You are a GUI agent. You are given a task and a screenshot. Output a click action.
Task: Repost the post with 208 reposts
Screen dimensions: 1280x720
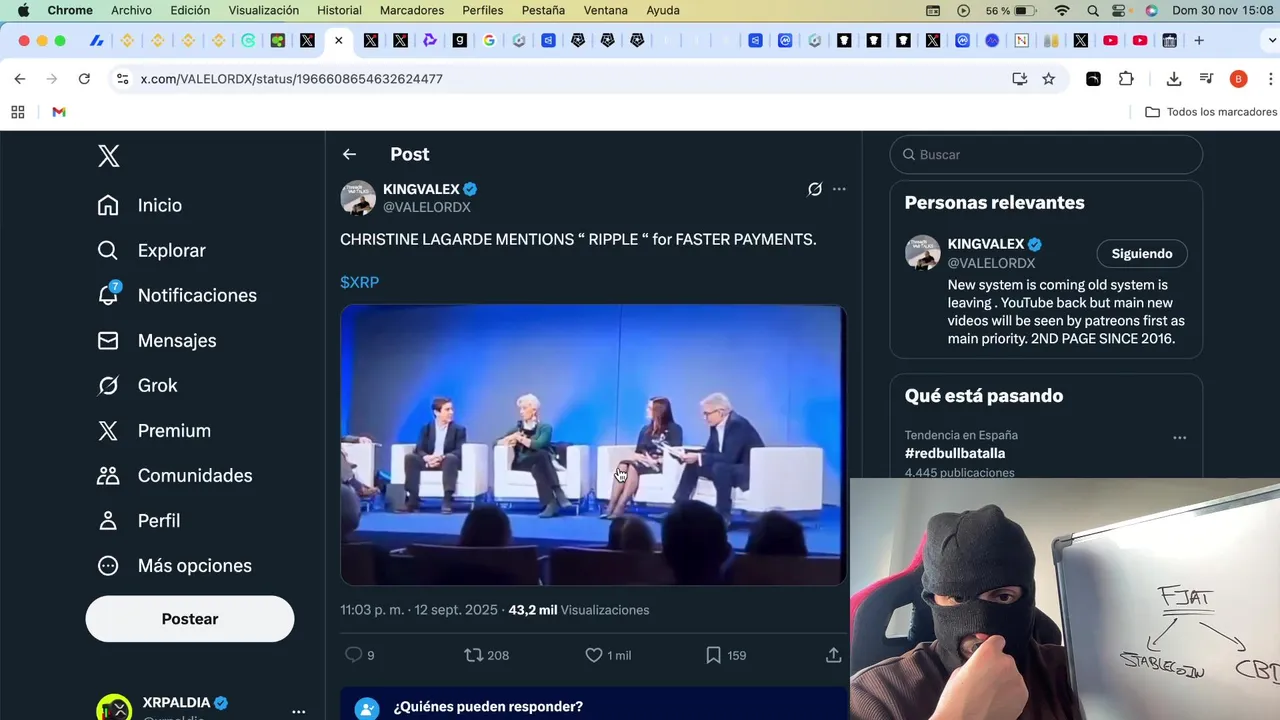(x=487, y=655)
